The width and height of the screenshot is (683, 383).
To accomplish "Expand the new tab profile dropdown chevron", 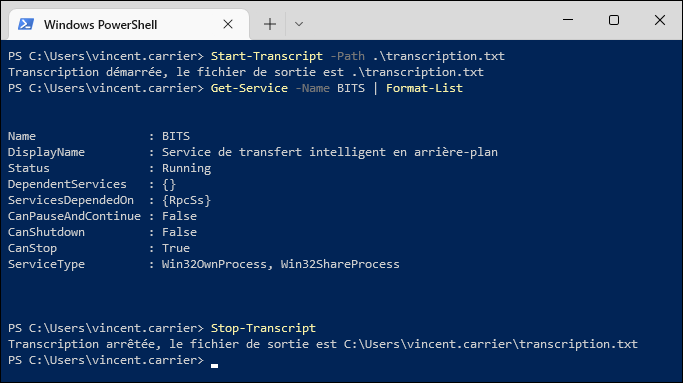I will [x=299, y=24].
